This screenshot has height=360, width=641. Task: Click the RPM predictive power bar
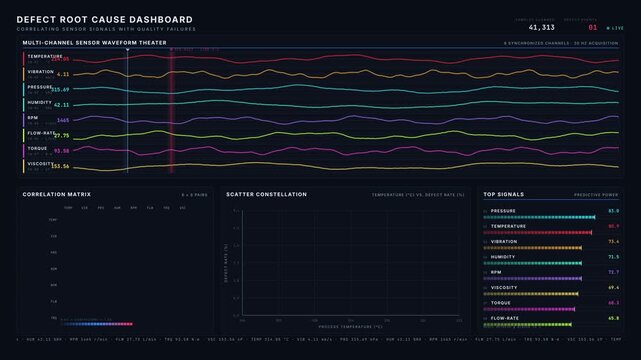click(533, 279)
